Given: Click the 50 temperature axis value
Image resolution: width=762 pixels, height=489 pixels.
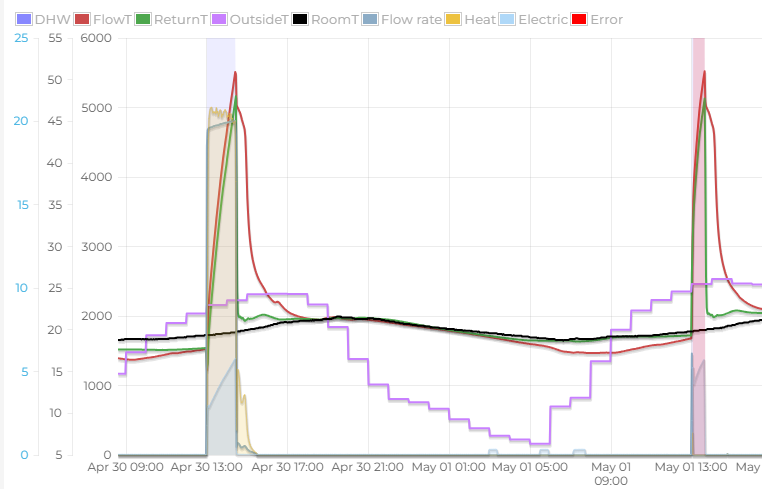Looking at the screenshot, I should click(x=55, y=80).
